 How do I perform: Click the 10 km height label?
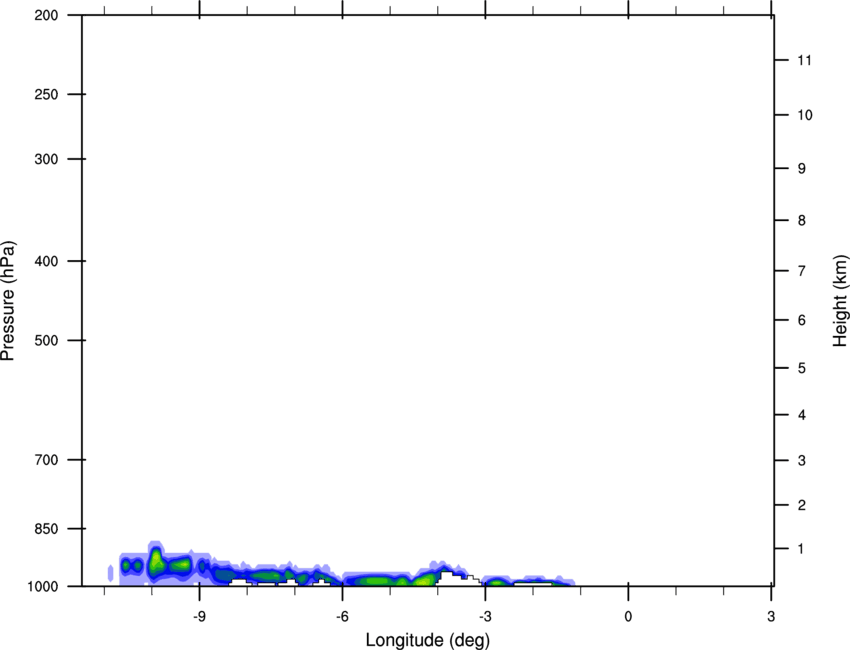805,115
